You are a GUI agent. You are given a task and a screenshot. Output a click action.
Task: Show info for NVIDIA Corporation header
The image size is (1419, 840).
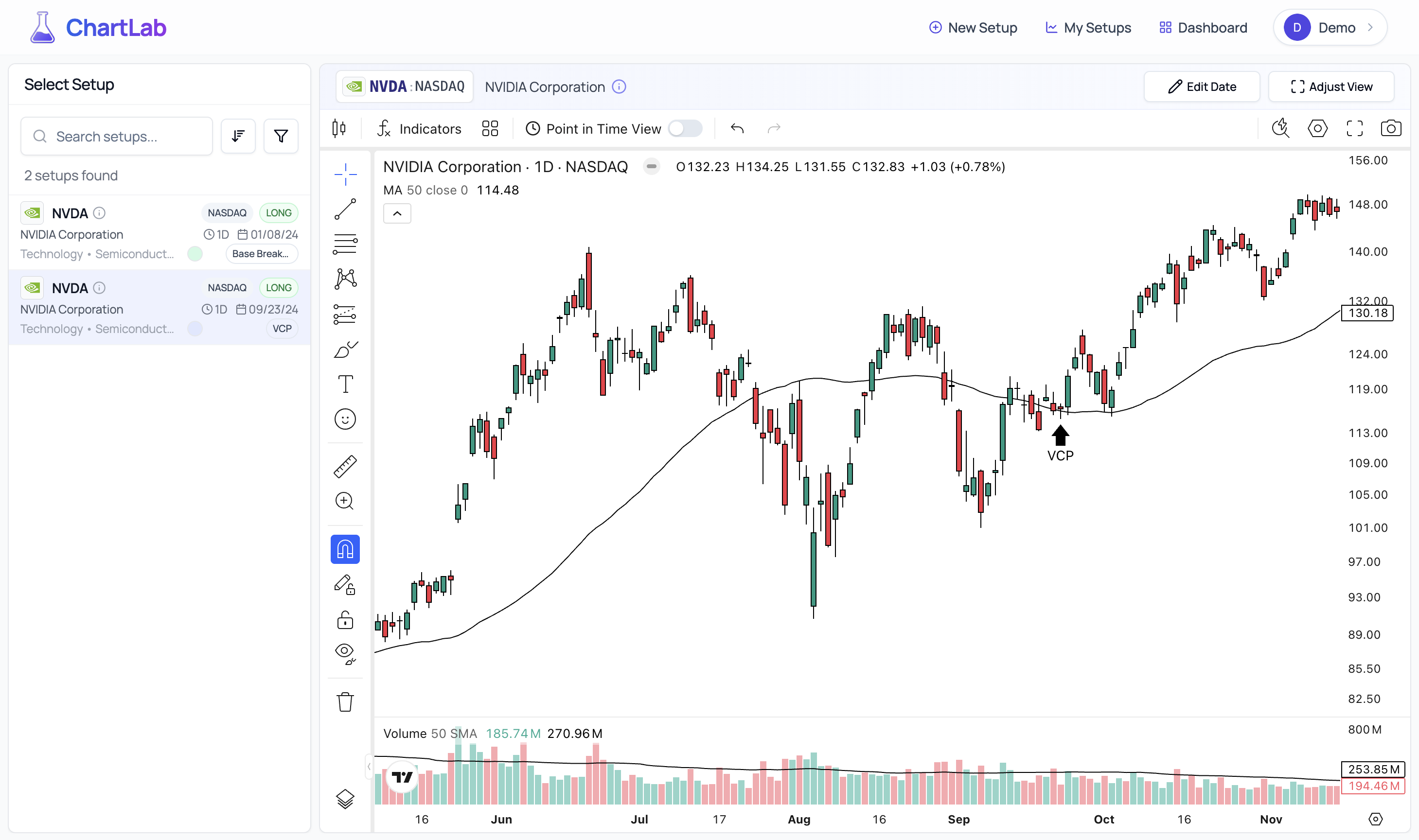tap(619, 87)
